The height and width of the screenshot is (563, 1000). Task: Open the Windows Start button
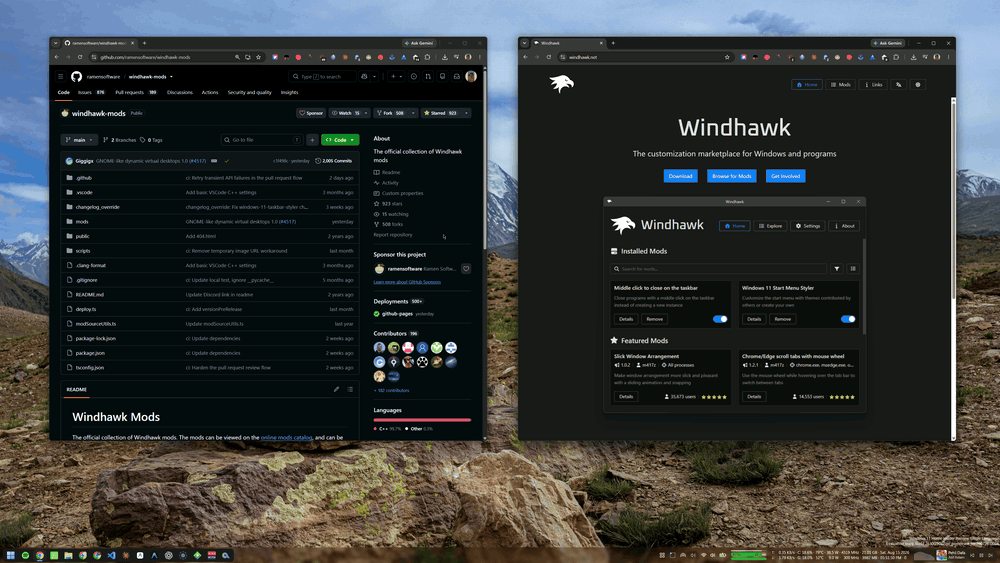[x=10, y=555]
